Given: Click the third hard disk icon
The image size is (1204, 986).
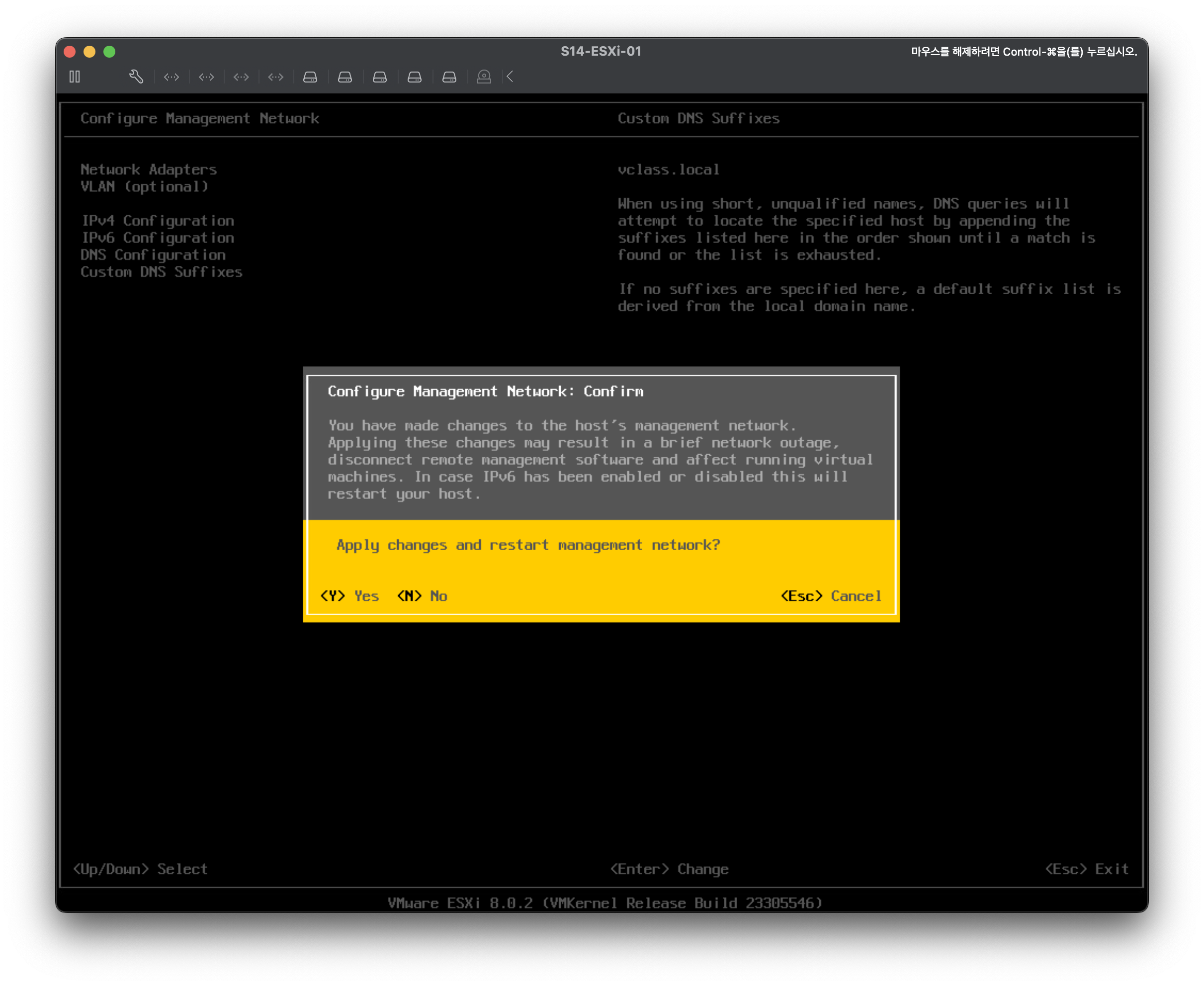Looking at the screenshot, I should tap(380, 77).
